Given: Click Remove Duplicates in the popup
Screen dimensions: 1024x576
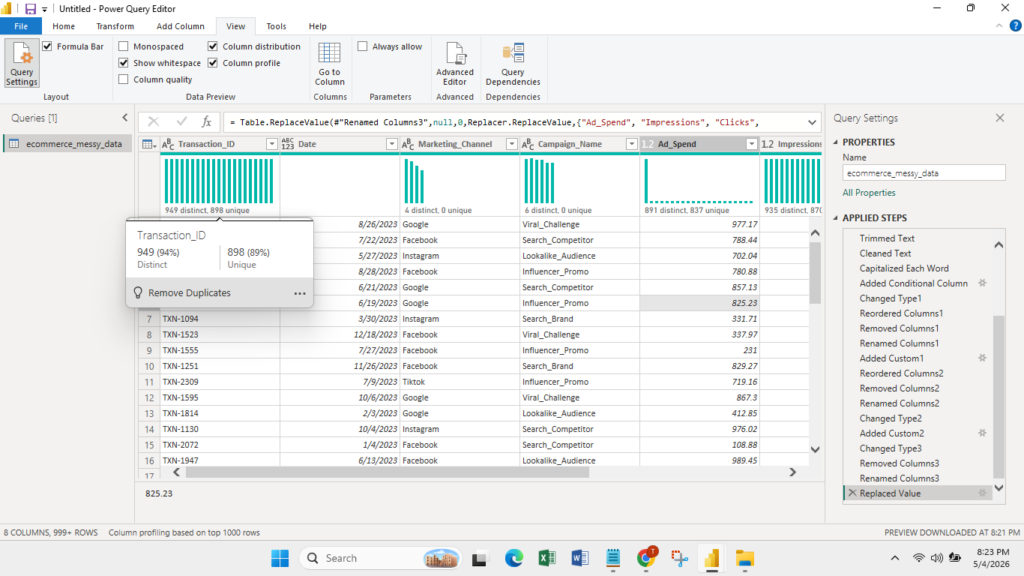Looking at the screenshot, I should coord(189,293).
